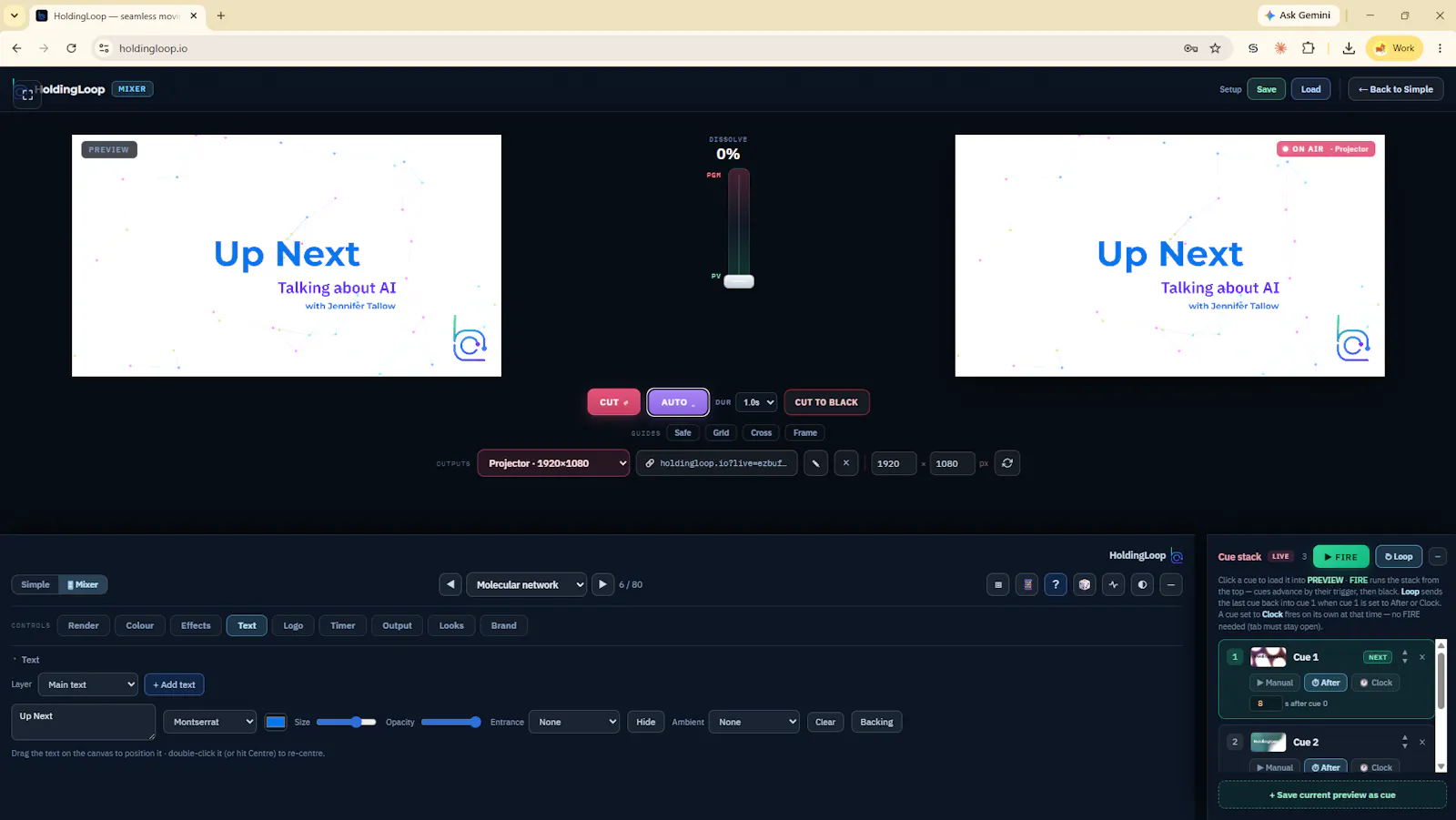
Task: Toggle the Cross guide
Action: point(762,432)
